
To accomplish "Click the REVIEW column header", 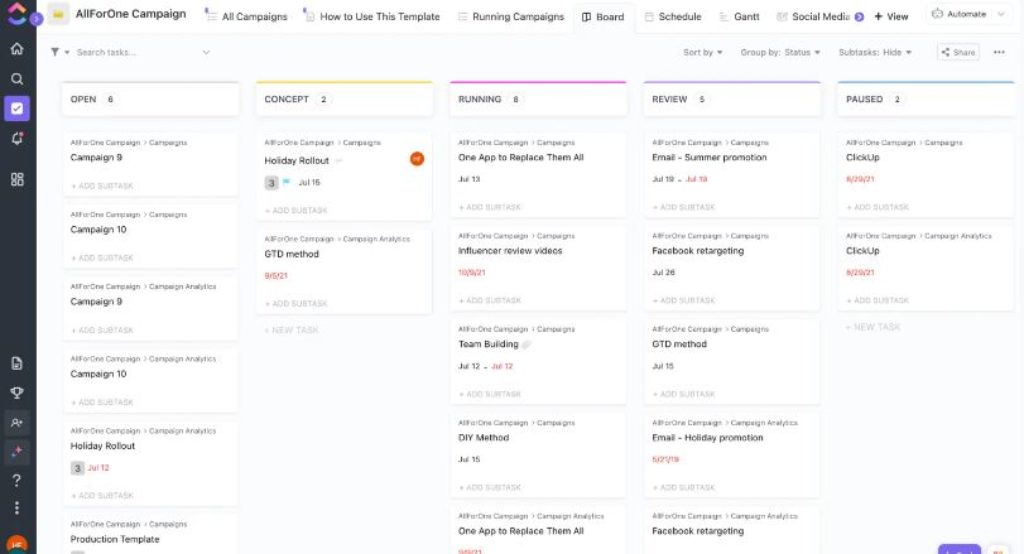I will pyautogui.click(x=732, y=99).
